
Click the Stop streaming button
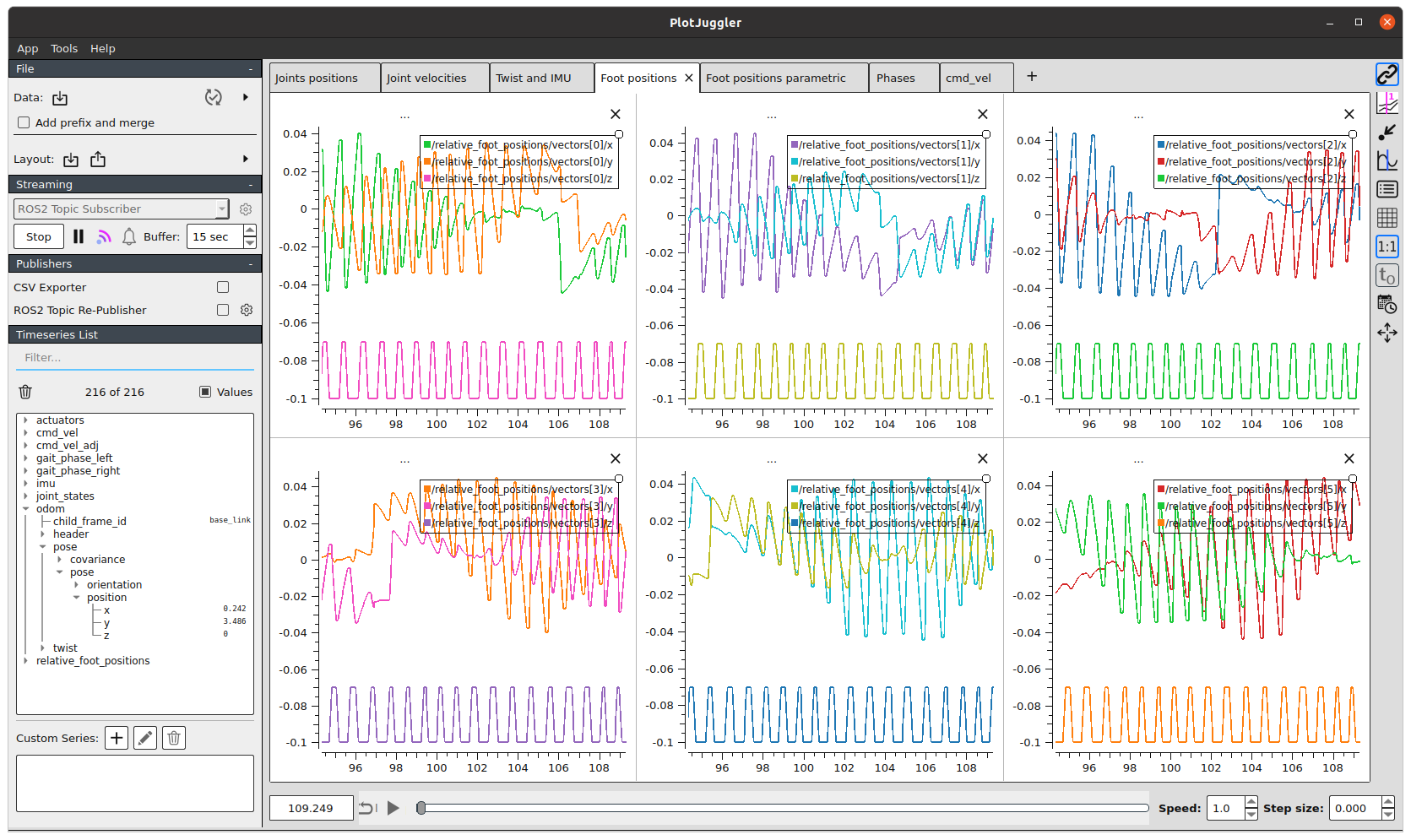(39, 236)
